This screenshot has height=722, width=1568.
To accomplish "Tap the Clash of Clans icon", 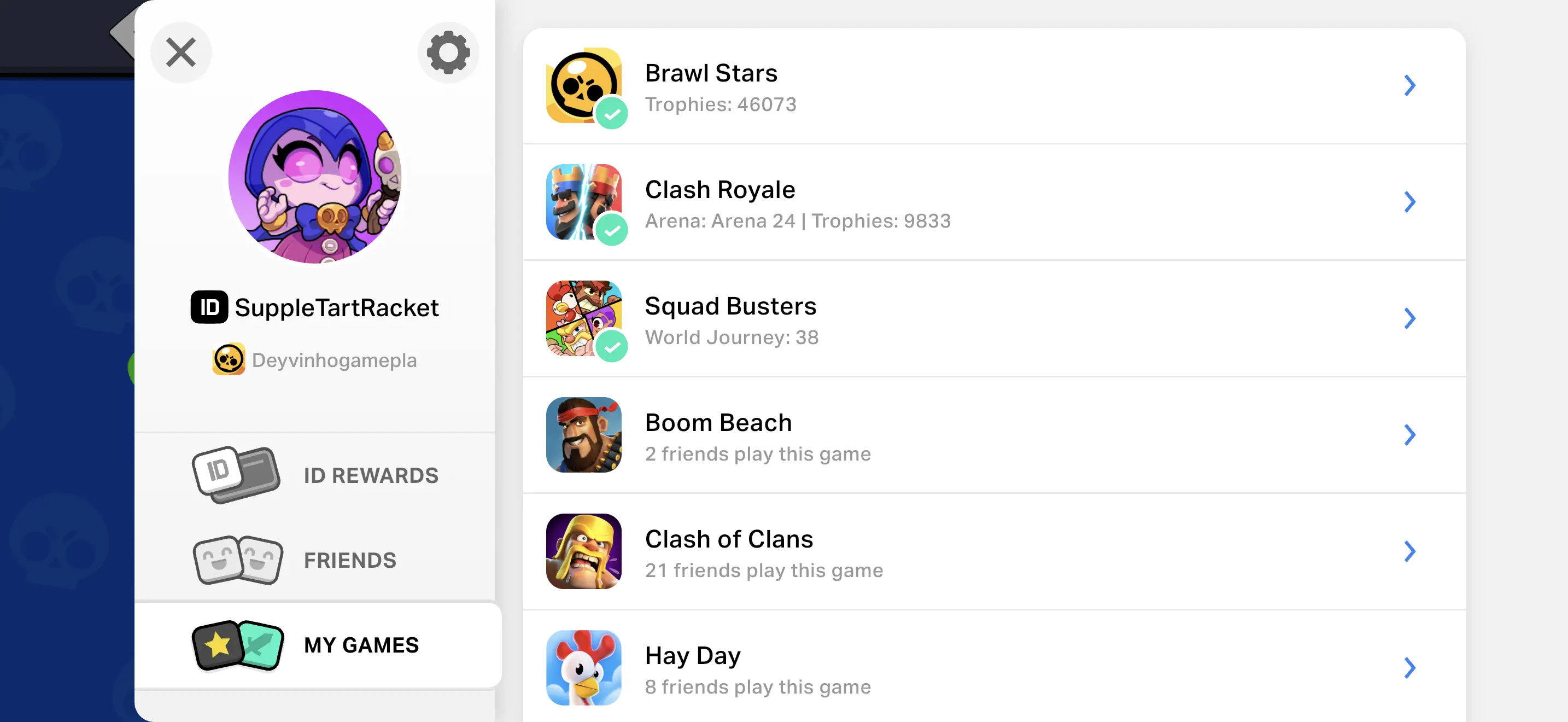I will [584, 551].
